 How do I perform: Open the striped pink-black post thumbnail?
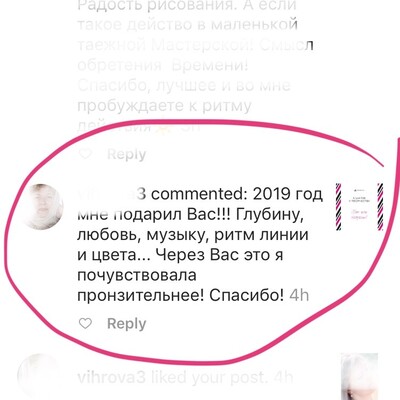coord(359,207)
